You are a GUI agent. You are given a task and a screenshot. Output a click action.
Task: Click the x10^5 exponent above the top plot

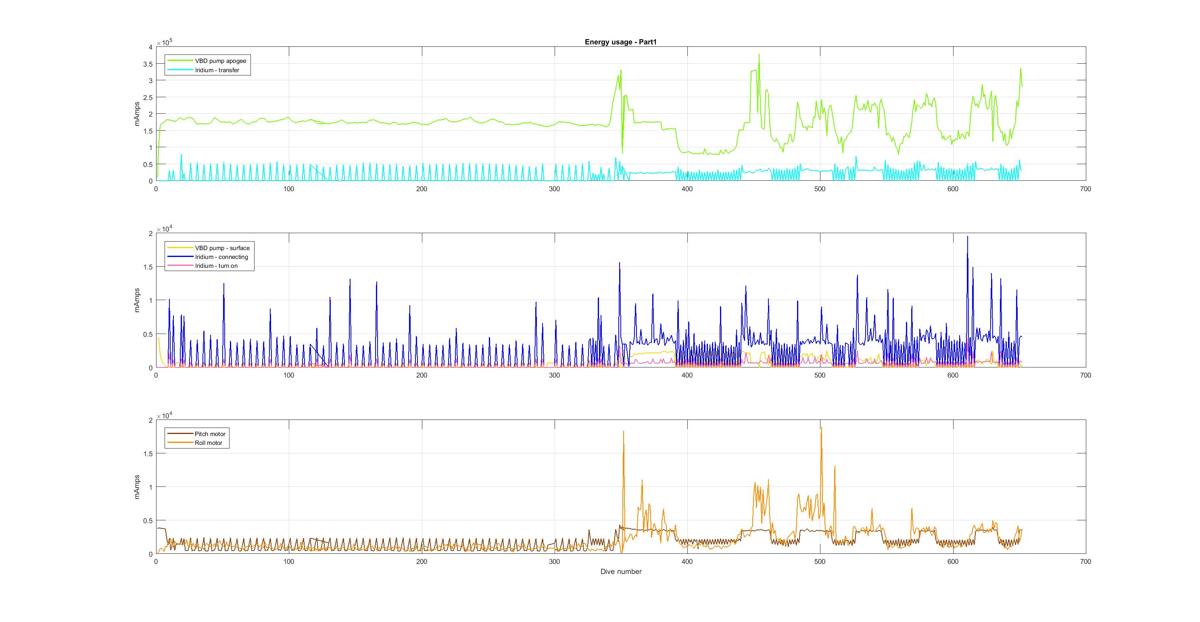click(x=163, y=41)
